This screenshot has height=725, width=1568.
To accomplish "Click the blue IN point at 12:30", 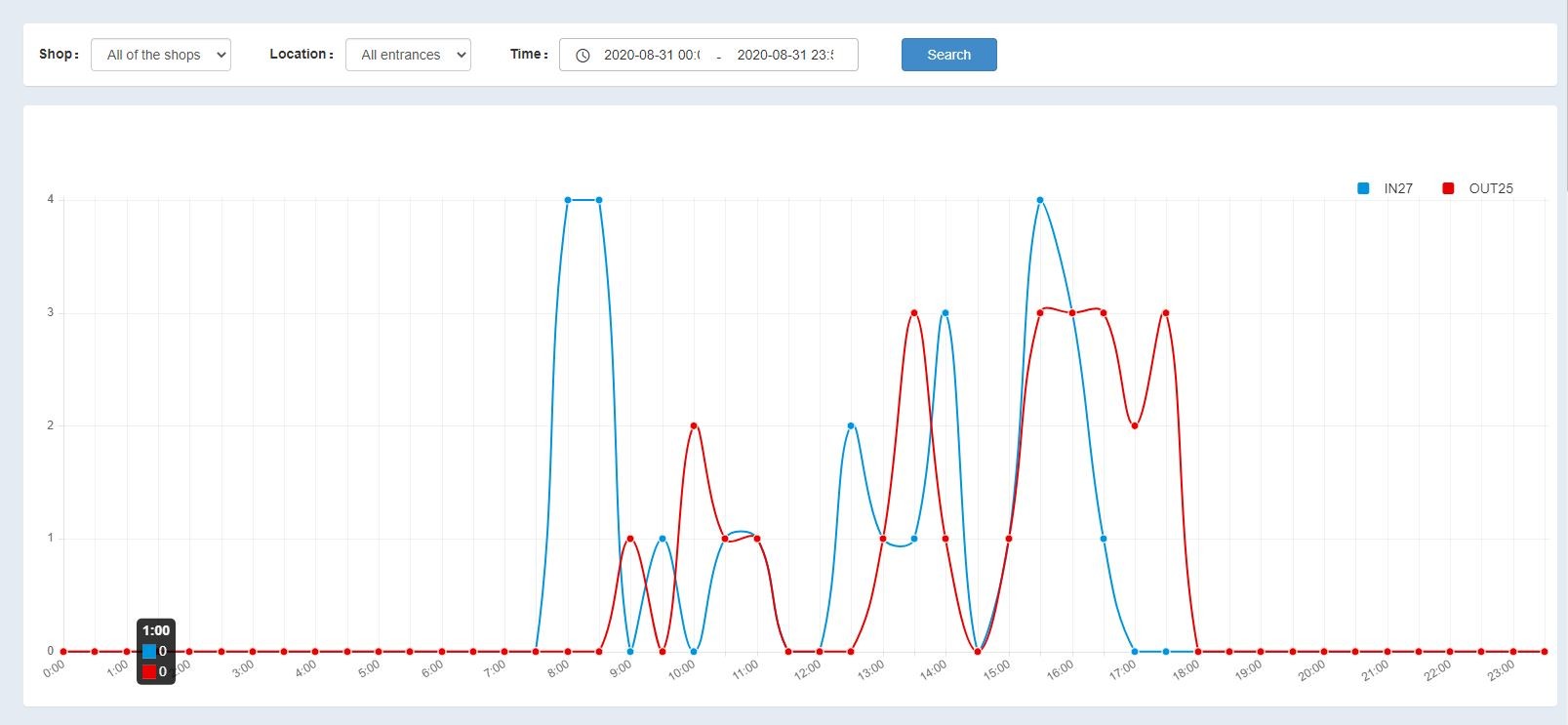I will coord(851,425).
